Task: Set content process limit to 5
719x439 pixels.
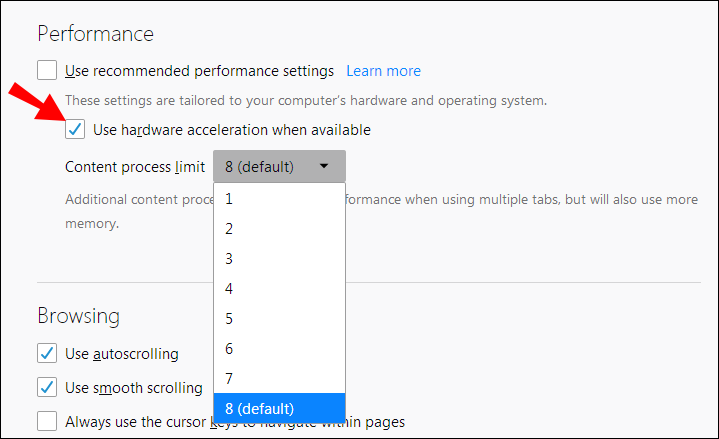Action: click(279, 318)
